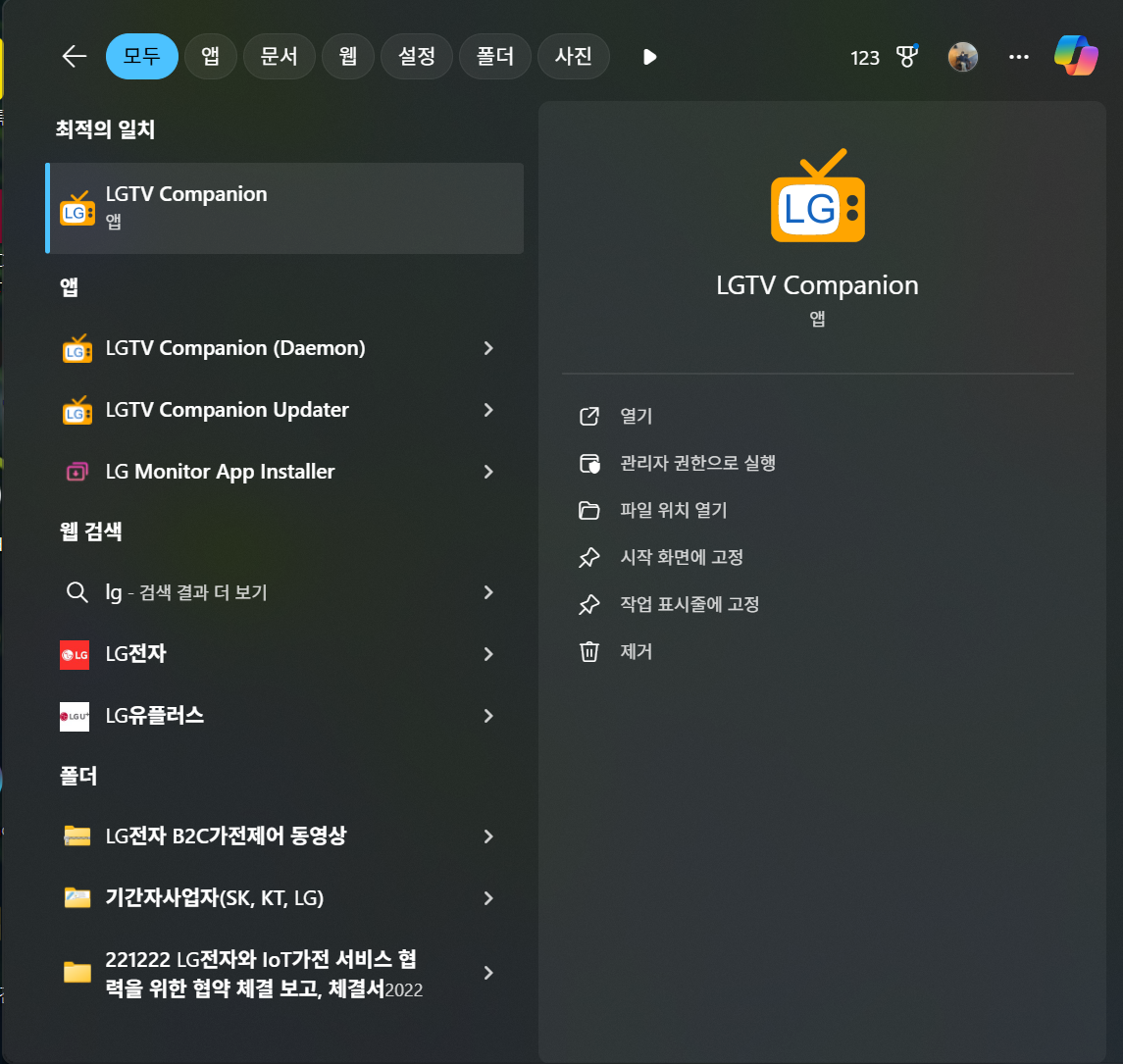Viewport: 1123px width, 1064px height.
Task: Expand 기간자사업자(SK, KT, LG) chevron
Action: pyautogui.click(x=488, y=898)
